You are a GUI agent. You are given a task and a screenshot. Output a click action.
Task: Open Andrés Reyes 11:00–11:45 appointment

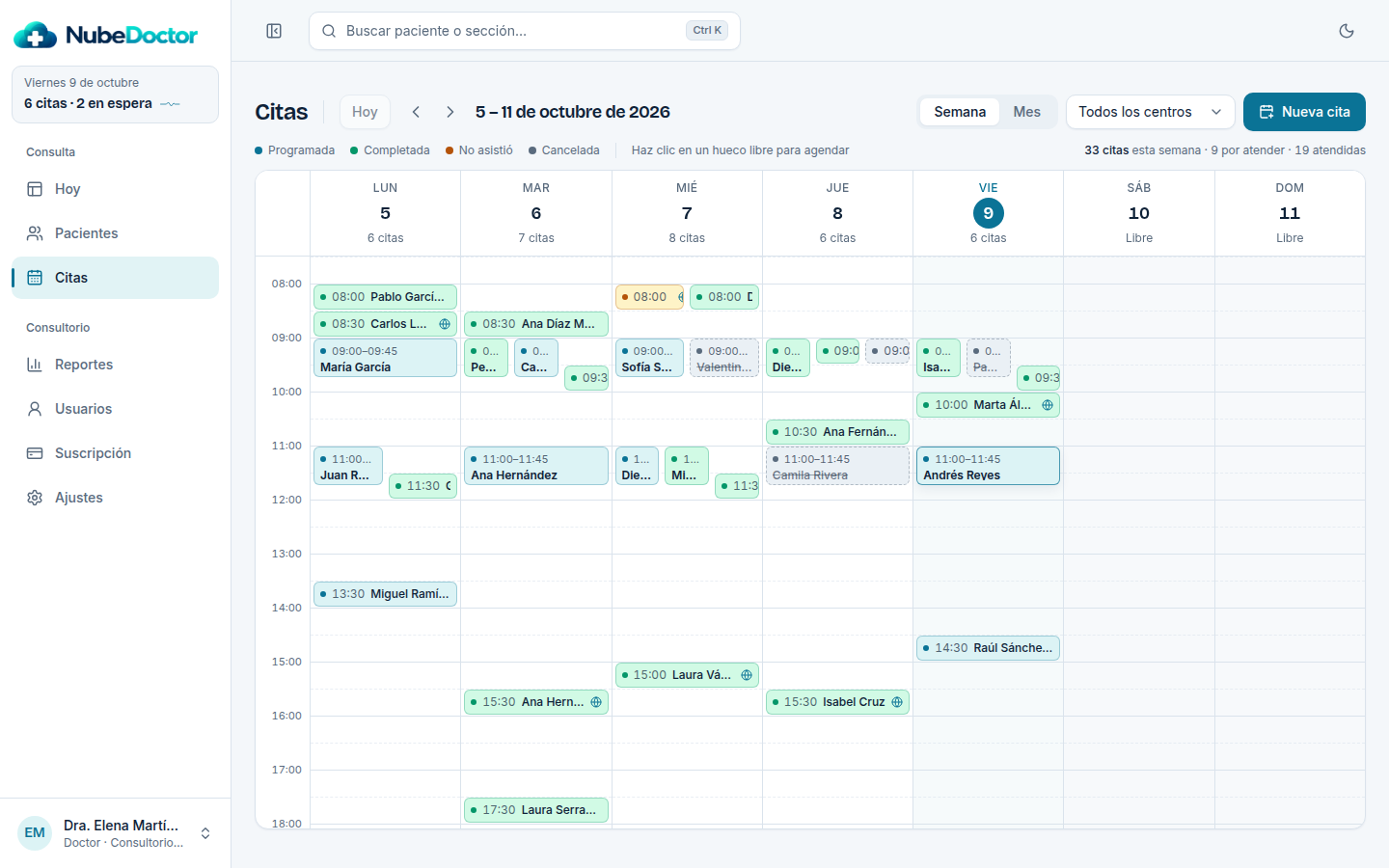pos(988,466)
